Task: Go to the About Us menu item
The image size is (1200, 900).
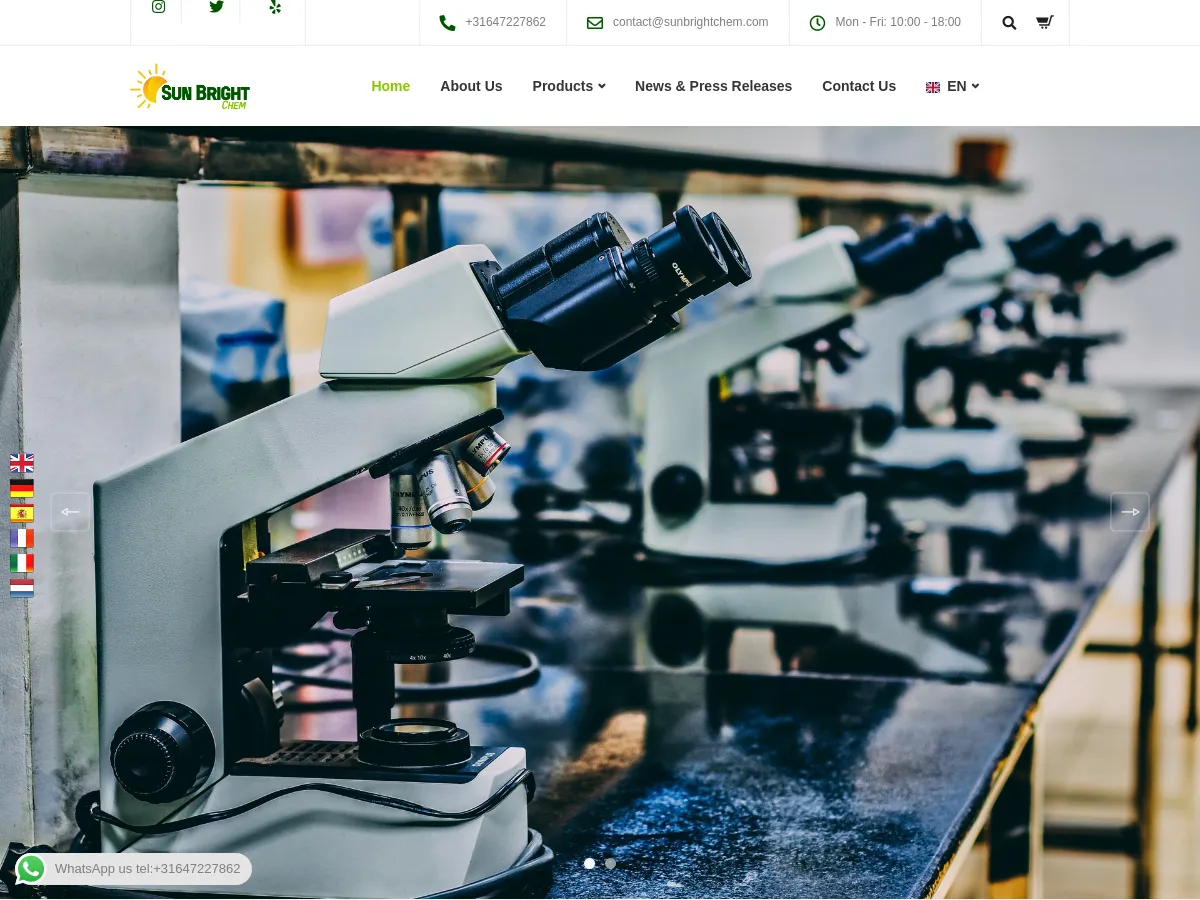Action: 471,86
